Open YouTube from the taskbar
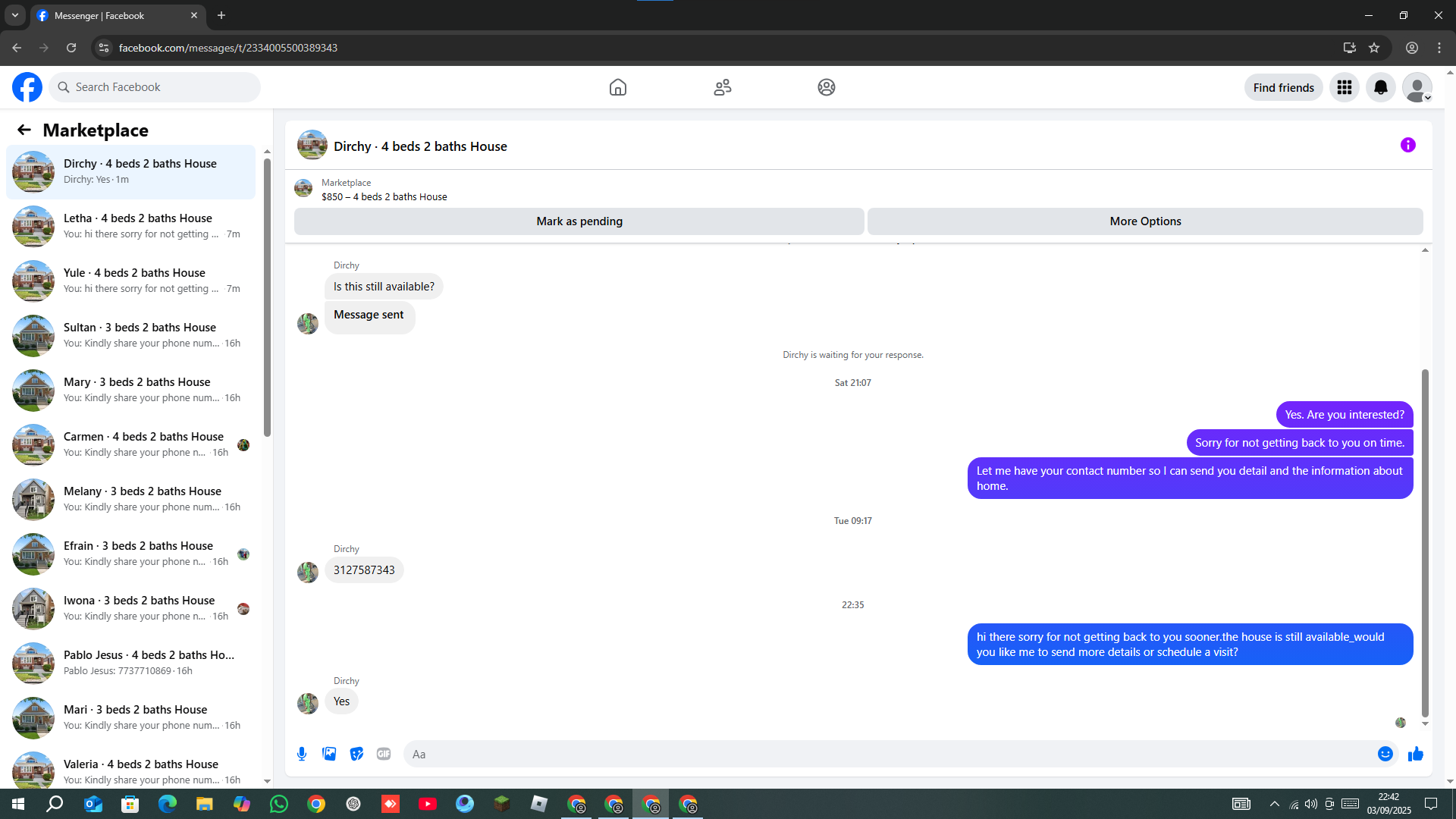Viewport: 1456px width, 819px height. [x=428, y=804]
